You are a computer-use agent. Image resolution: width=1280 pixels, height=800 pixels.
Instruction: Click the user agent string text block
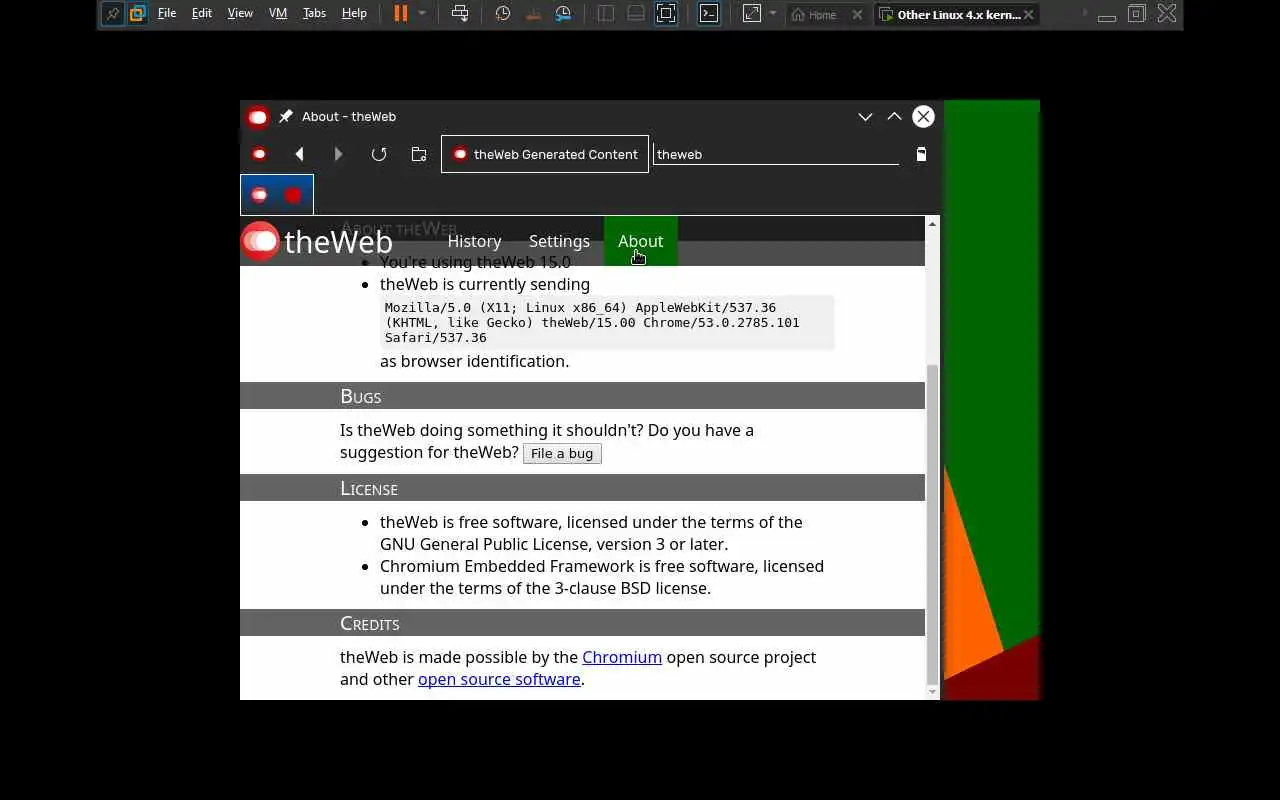click(608, 322)
